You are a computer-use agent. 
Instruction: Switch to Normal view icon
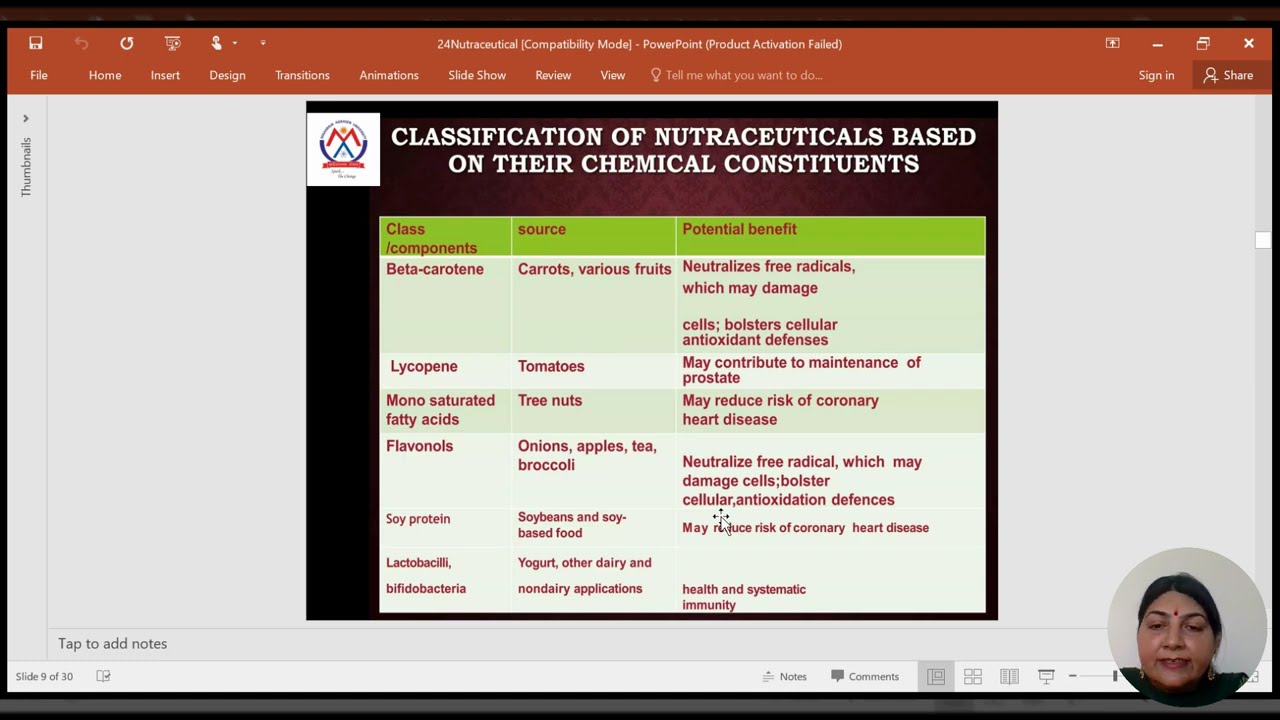936,676
